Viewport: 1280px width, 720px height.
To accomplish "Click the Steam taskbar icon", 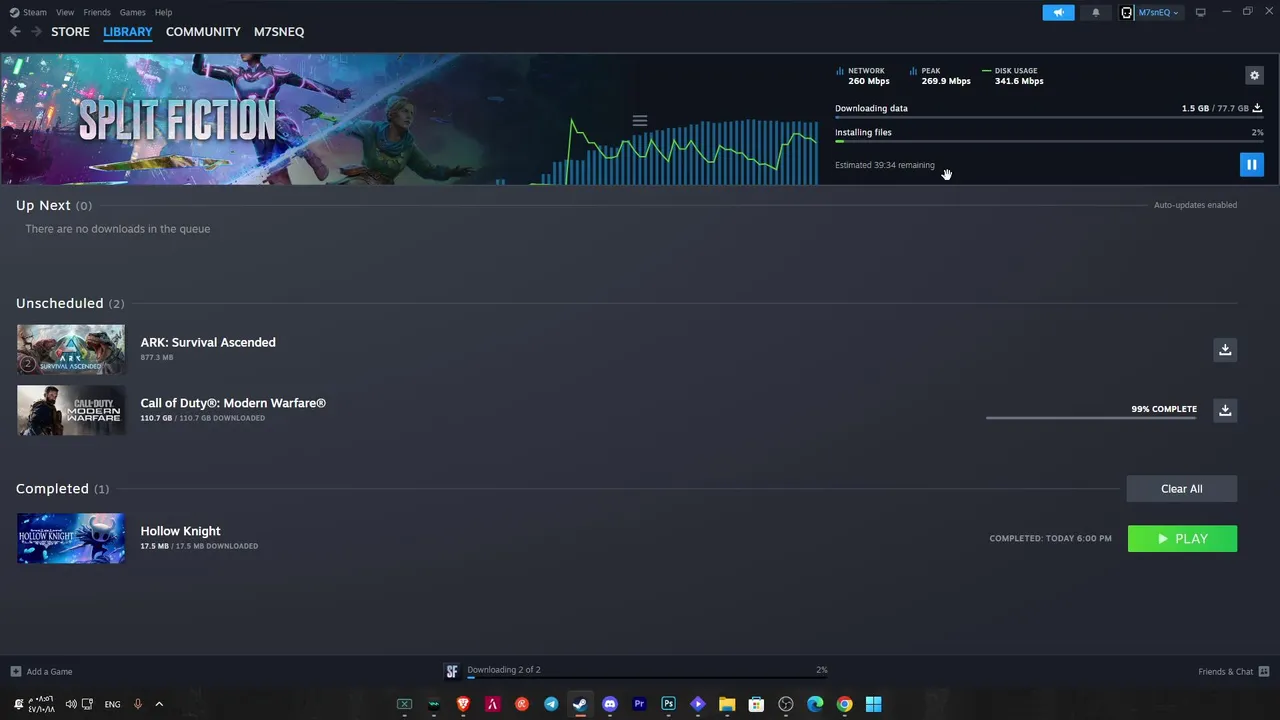I will (580, 704).
